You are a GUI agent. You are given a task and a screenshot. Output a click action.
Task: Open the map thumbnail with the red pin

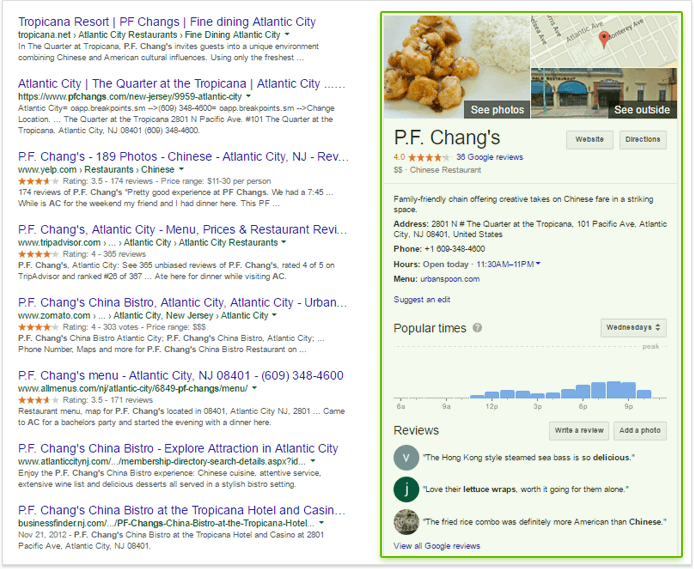tap(604, 41)
